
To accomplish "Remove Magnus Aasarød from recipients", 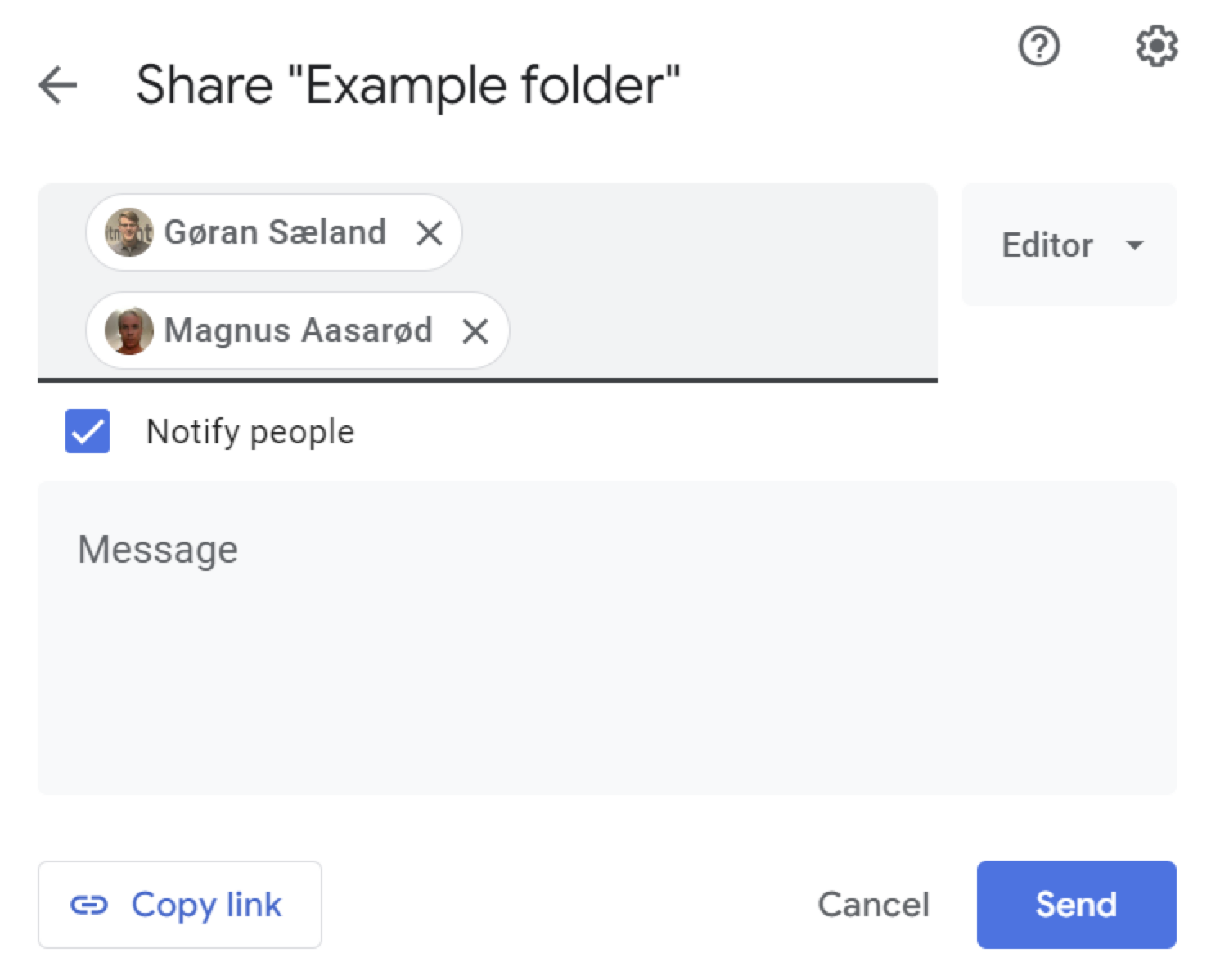I will pos(475,331).
